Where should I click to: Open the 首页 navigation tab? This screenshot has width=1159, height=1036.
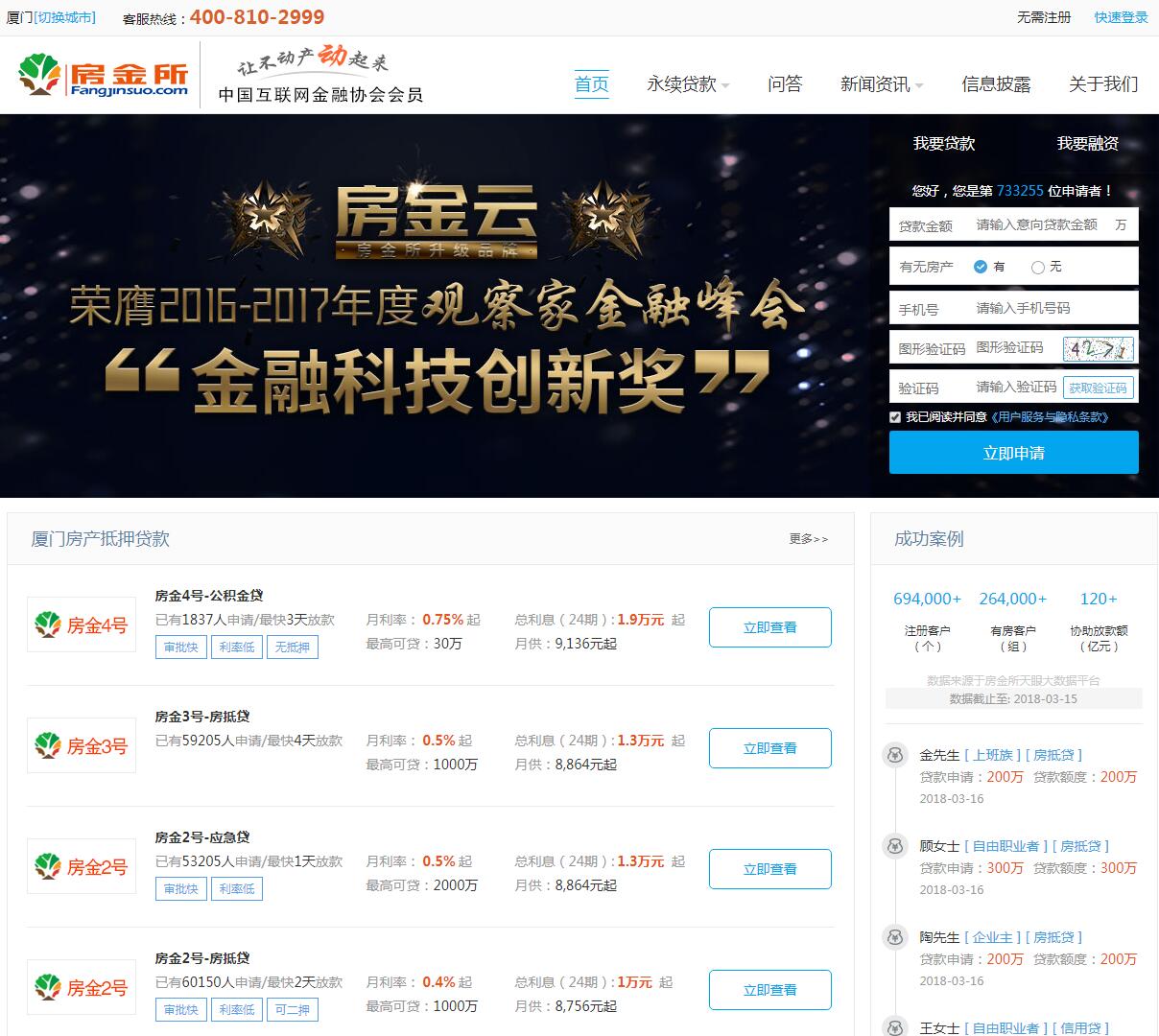tap(592, 84)
